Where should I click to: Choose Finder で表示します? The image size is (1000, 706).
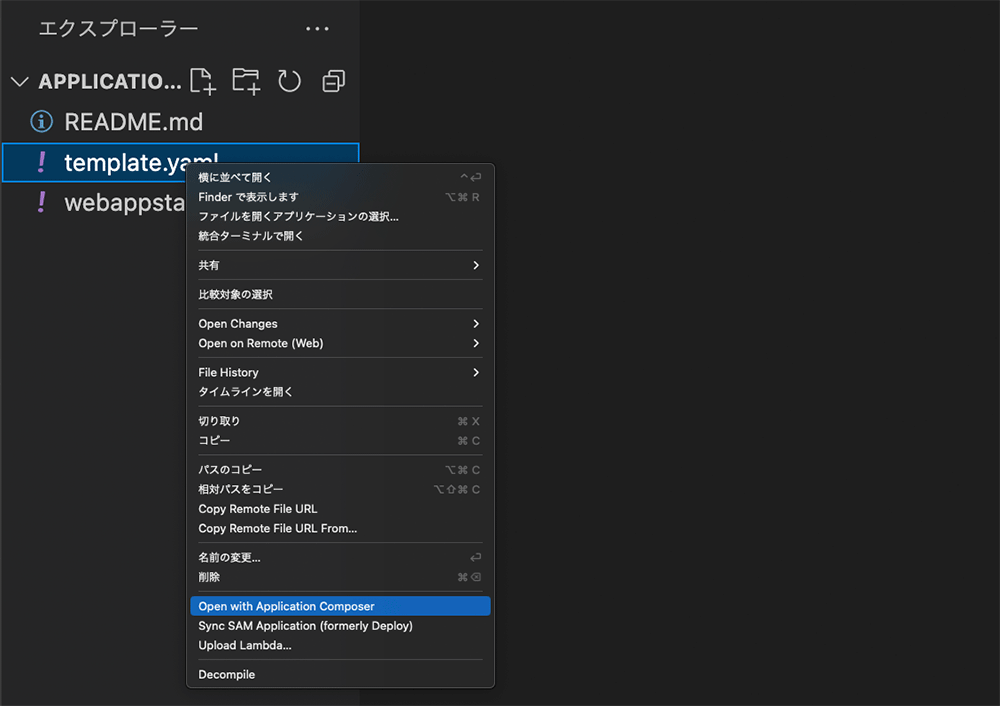(340, 197)
